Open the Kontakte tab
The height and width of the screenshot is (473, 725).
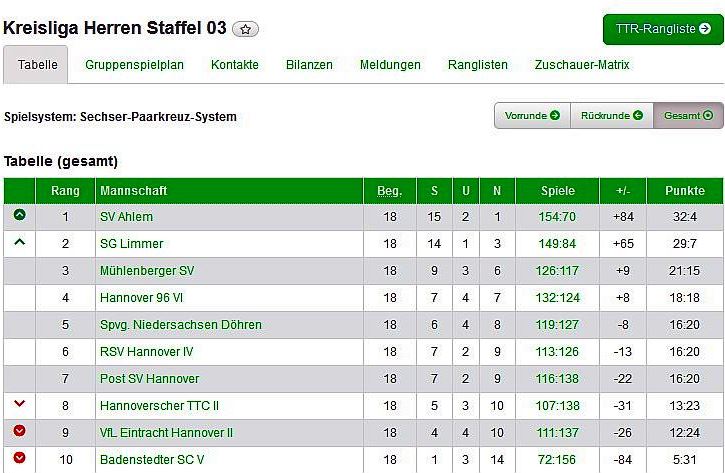click(x=234, y=65)
